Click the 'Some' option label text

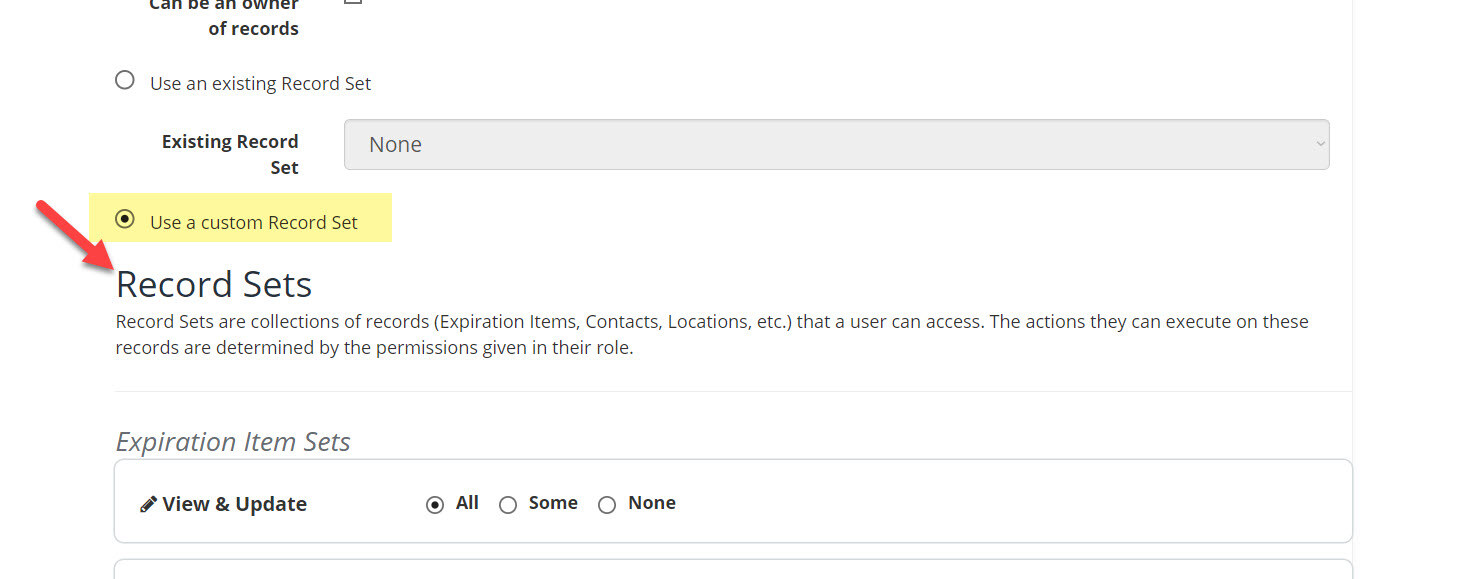[553, 503]
